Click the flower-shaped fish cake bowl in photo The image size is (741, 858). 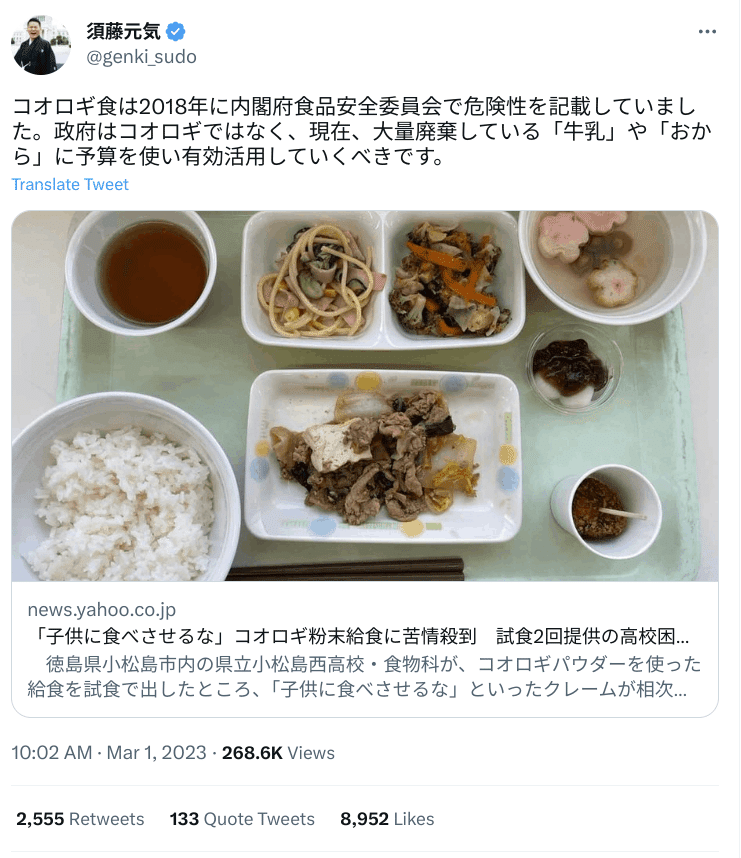coord(613,265)
